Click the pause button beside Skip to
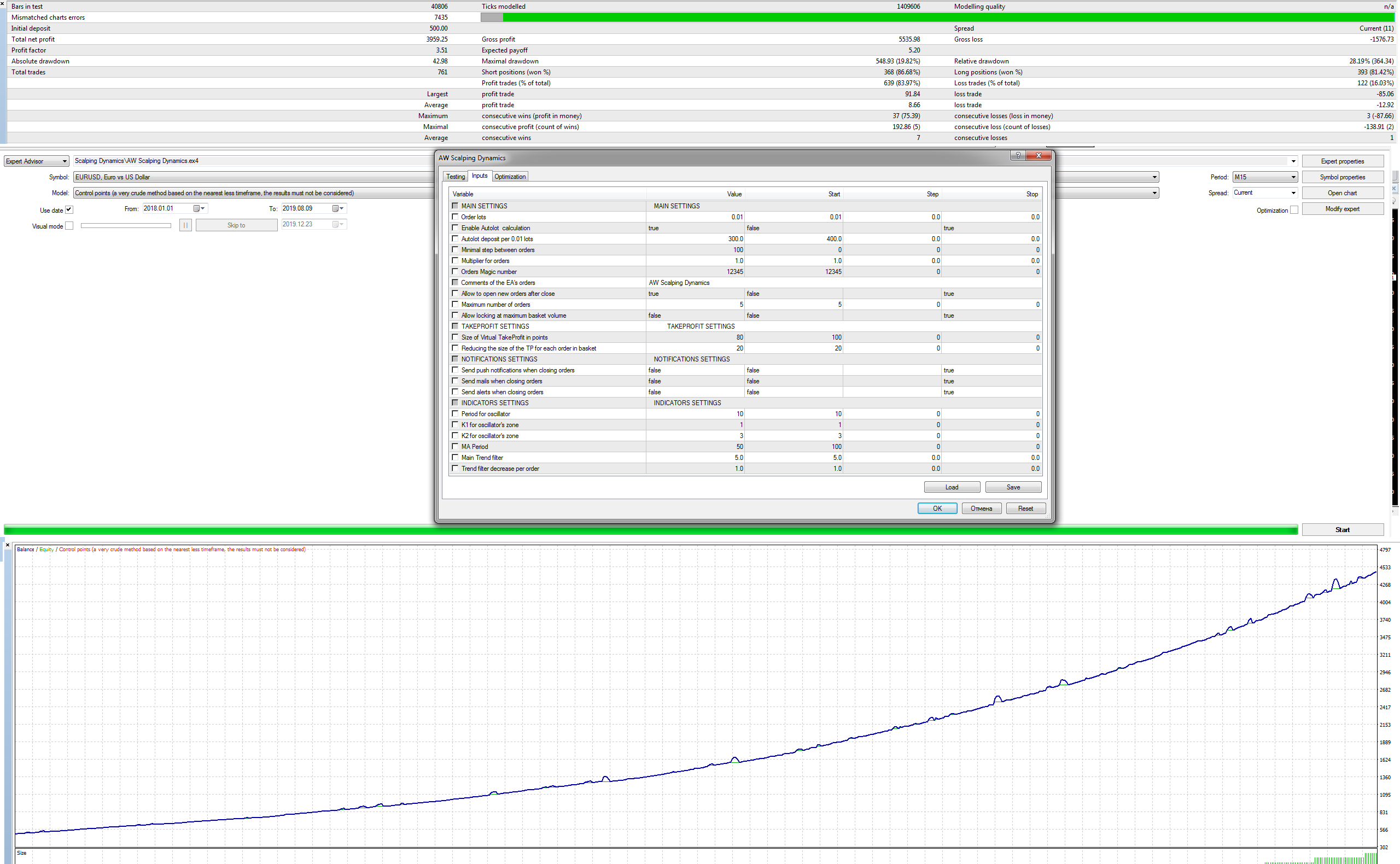1400x864 pixels. click(x=185, y=225)
